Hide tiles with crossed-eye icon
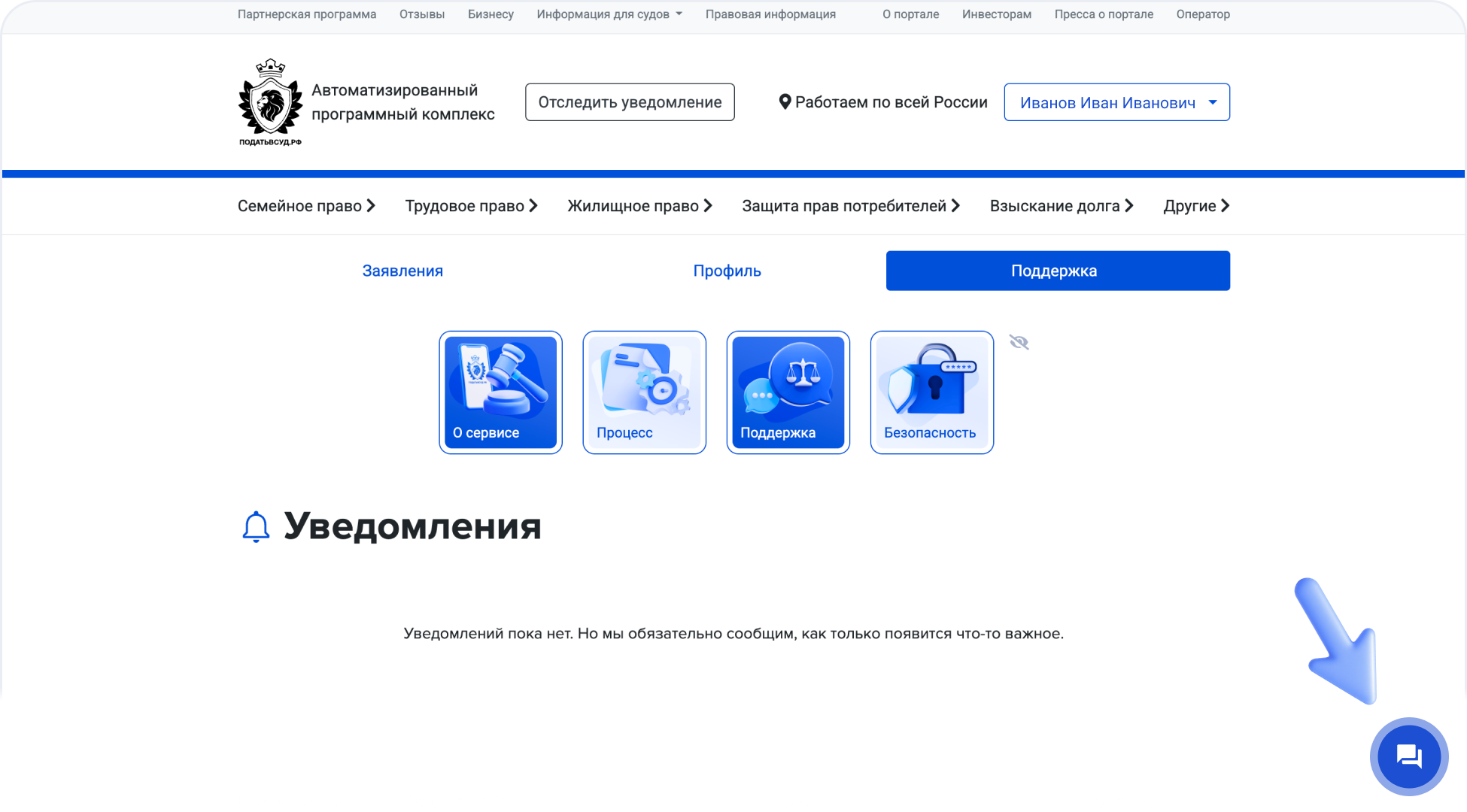 pos(1019,342)
